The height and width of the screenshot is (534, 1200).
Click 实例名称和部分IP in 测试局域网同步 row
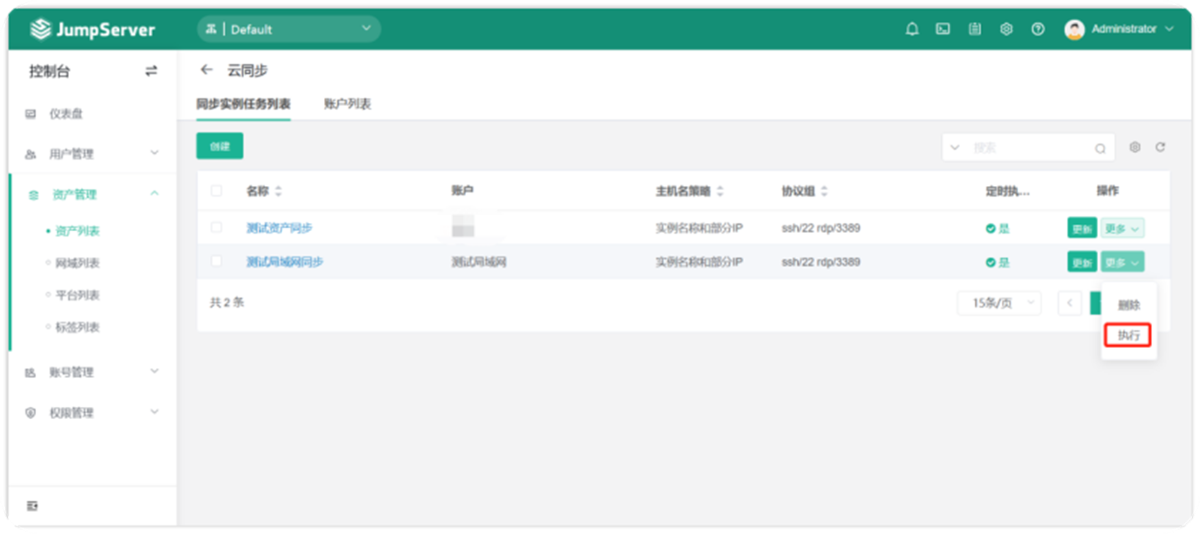pos(699,262)
